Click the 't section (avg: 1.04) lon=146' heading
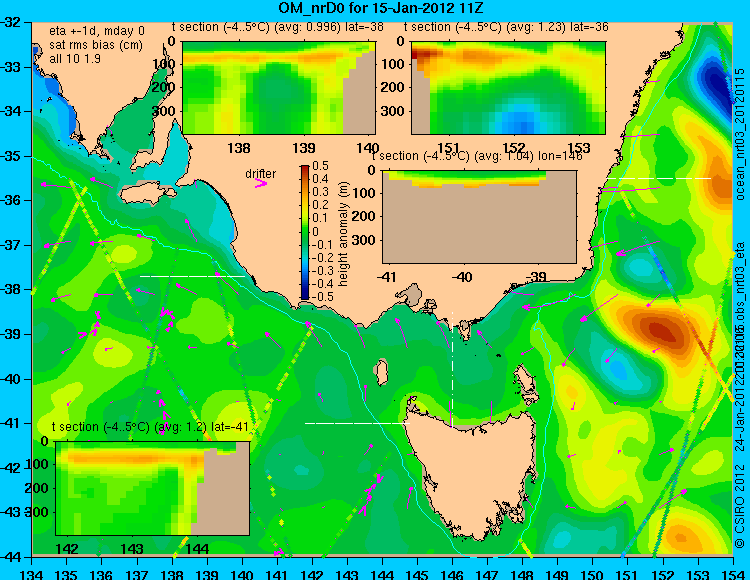This screenshot has width=750, height=580. [x=477, y=156]
